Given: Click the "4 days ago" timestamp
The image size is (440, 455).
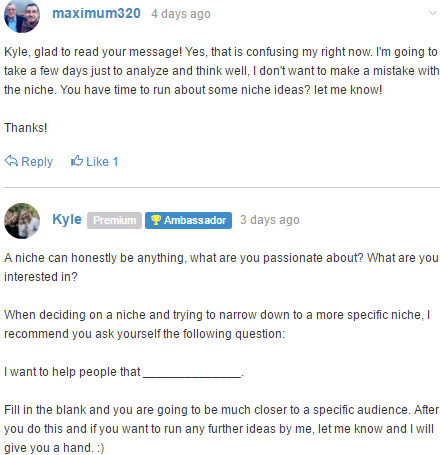Looking at the screenshot, I should click(x=181, y=14).
